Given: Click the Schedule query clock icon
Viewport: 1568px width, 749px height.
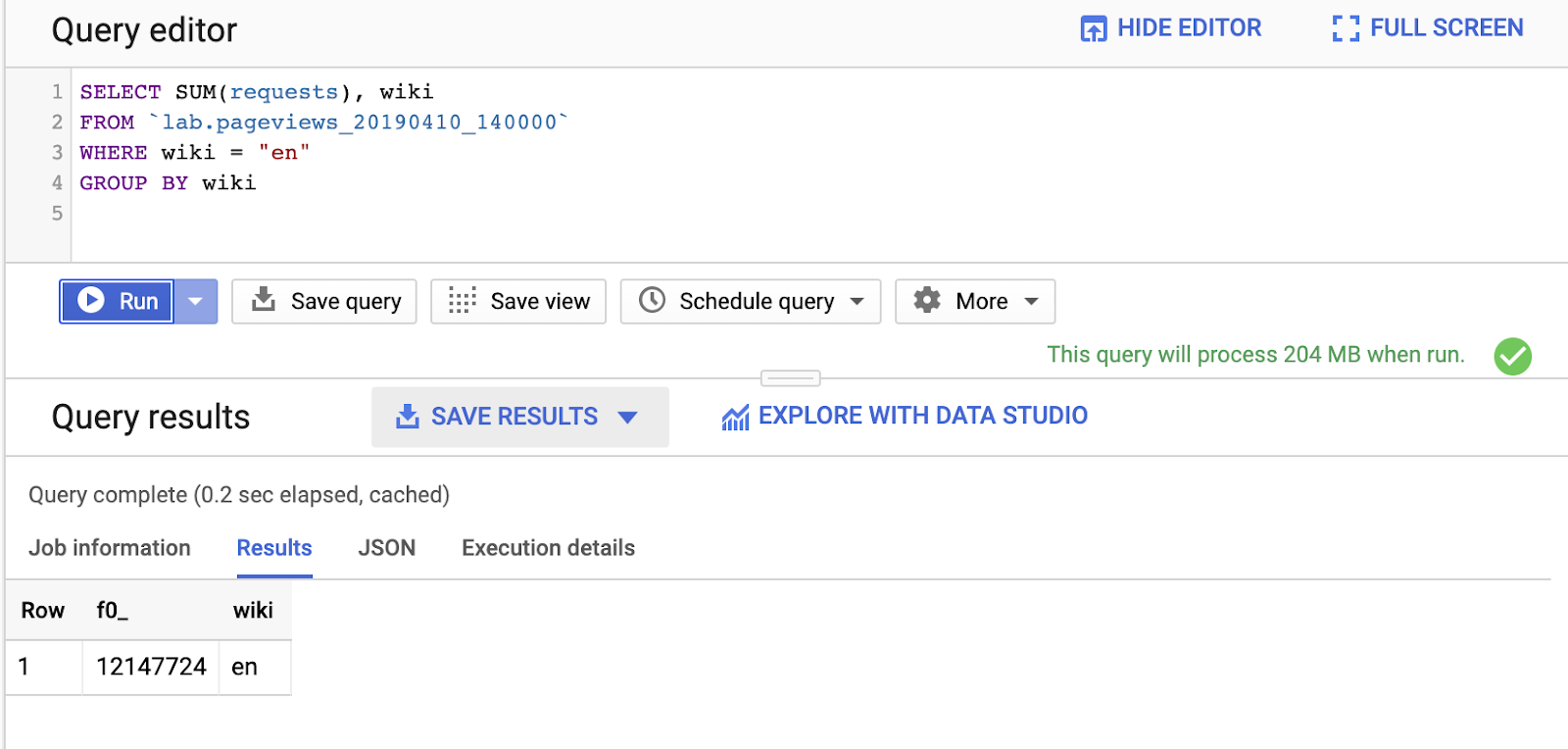Looking at the screenshot, I should [652, 300].
